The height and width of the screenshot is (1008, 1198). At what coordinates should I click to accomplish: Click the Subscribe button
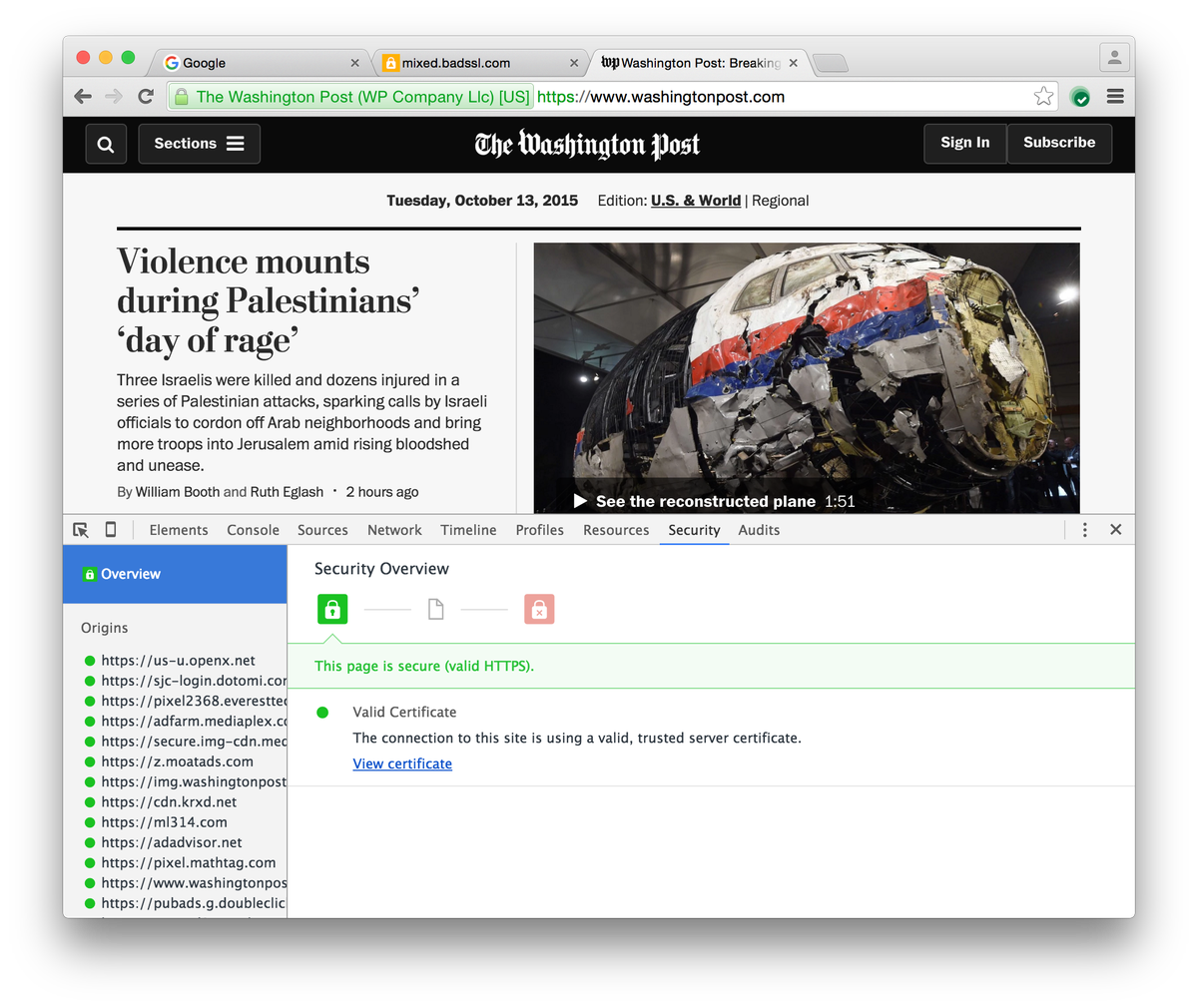tap(1059, 143)
